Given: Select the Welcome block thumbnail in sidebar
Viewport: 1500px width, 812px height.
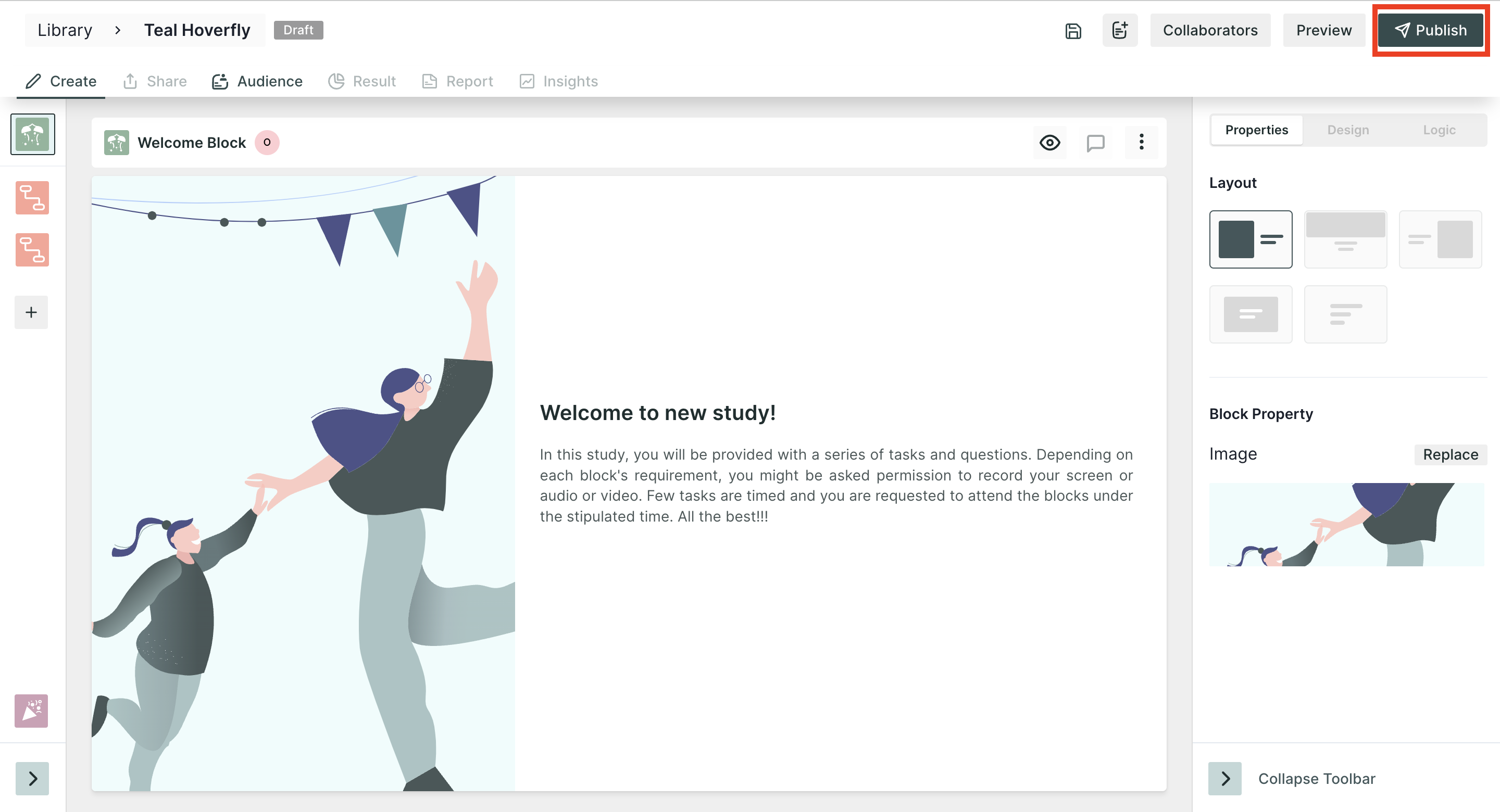Looking at the screenshot, I should 33,134.
